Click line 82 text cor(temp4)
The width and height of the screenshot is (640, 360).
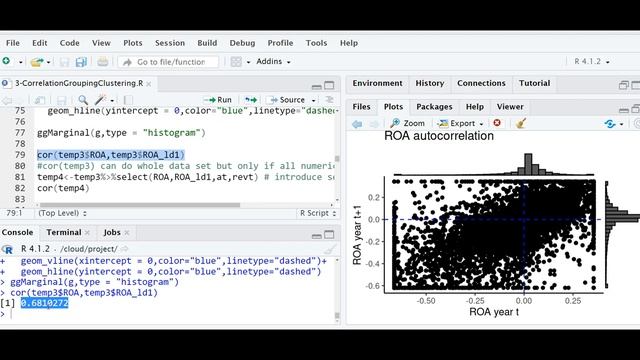(x=63, y=188)
